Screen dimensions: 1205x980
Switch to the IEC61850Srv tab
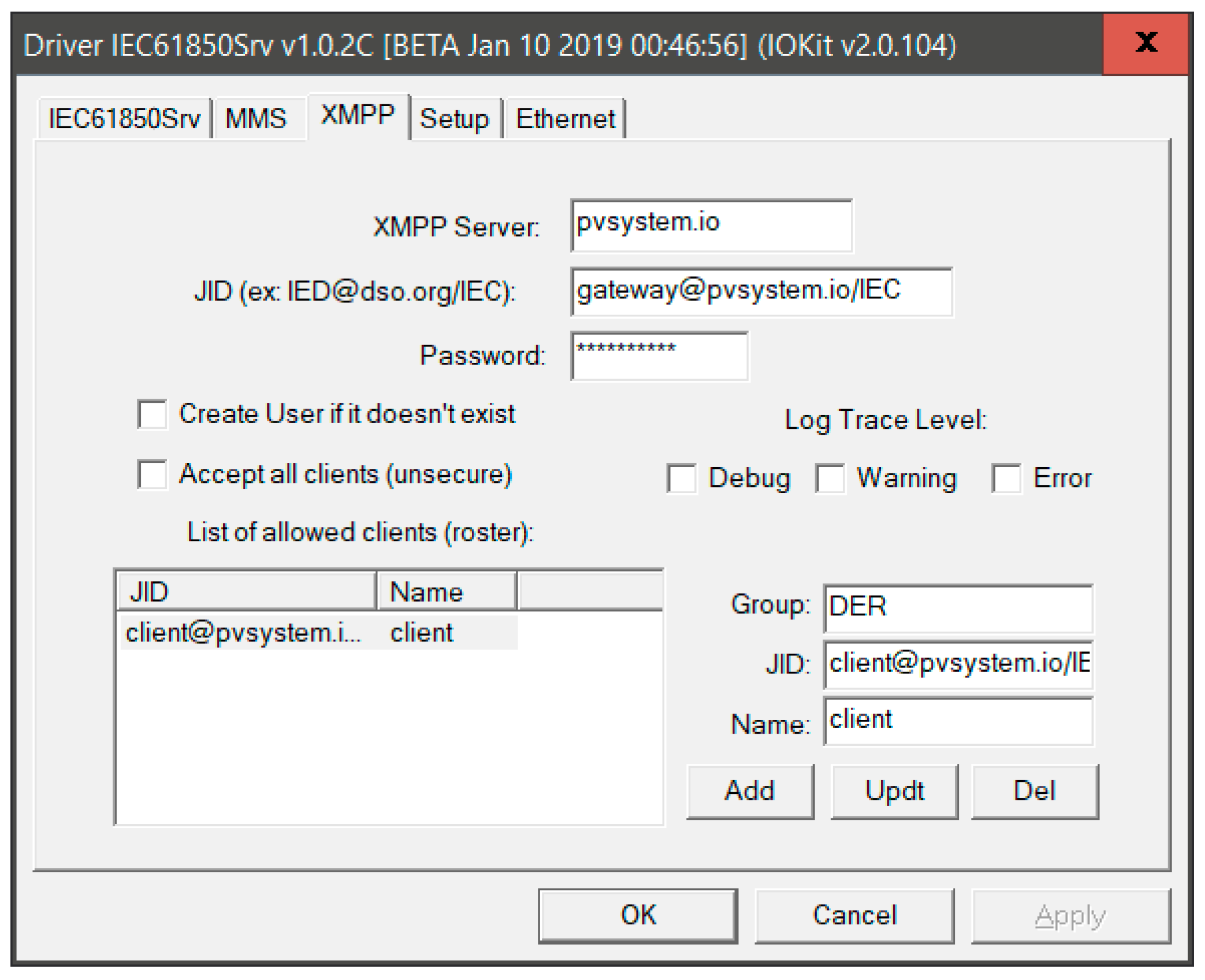(x=124, y=119)
